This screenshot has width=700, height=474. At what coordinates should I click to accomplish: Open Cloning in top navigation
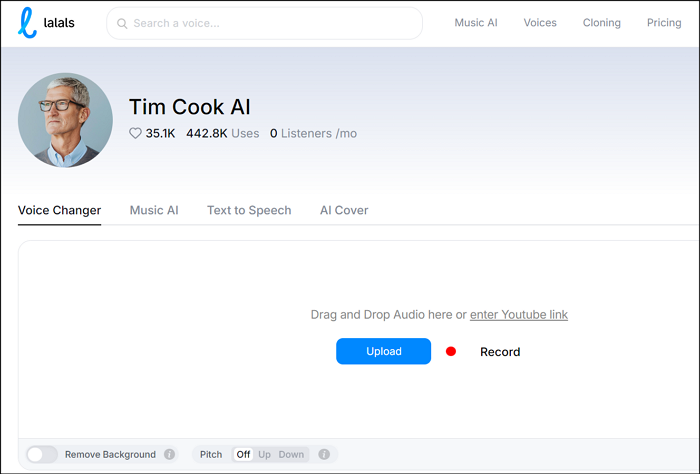click(x=602, y=23)
